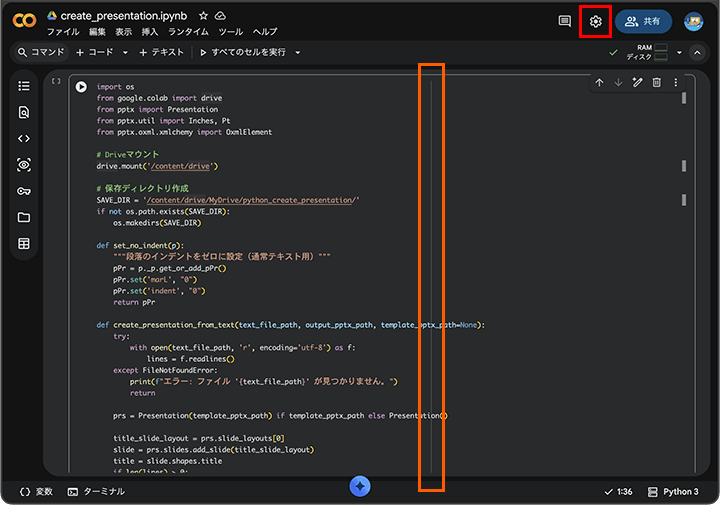Image resolution: width=720 pixels, height=505 pixels.
Task: Click the 共有 share button
Action: coord(642,21)
